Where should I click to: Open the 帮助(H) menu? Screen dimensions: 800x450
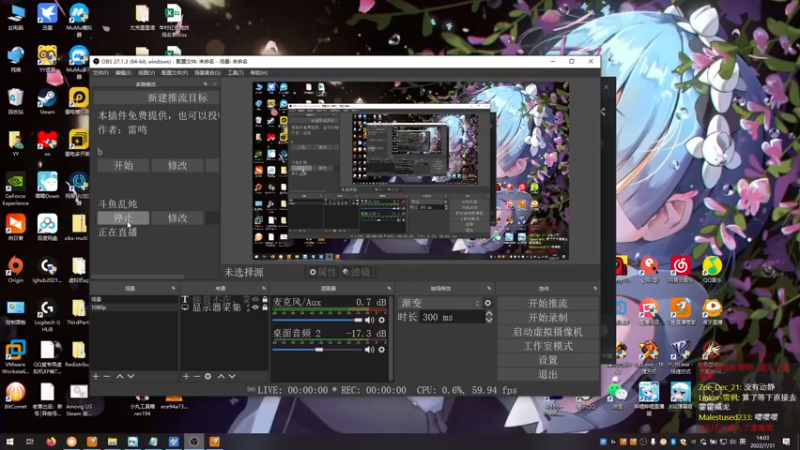(259, 73)
